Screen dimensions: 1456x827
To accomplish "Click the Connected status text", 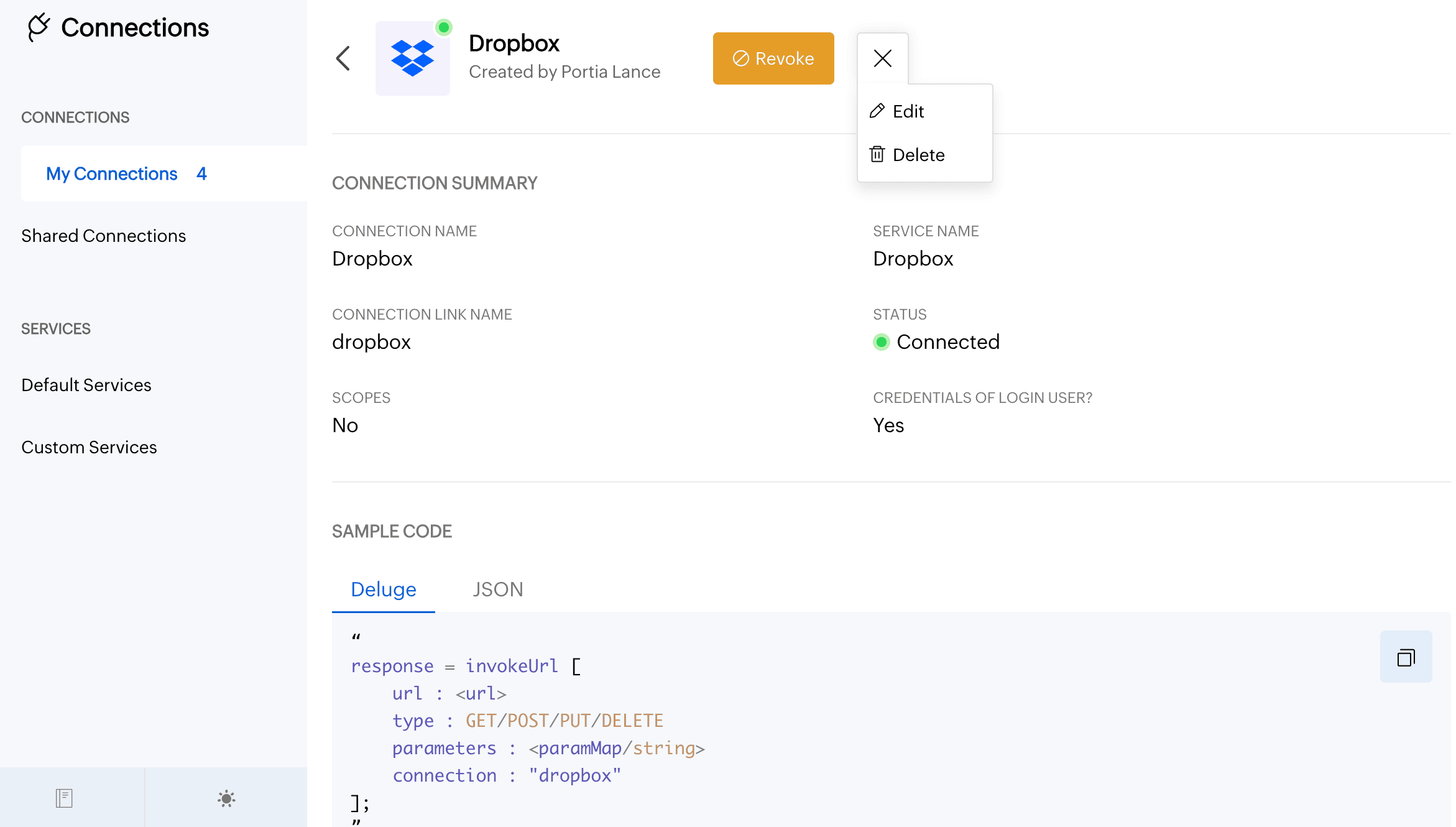I will coord(948,342).
